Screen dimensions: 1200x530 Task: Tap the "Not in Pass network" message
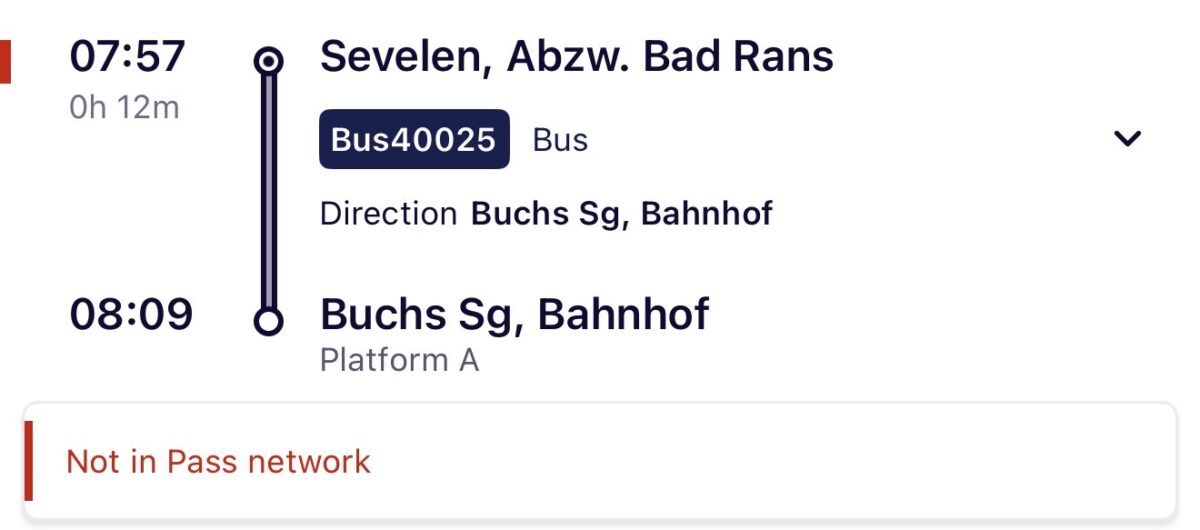(x=218, y=462)
